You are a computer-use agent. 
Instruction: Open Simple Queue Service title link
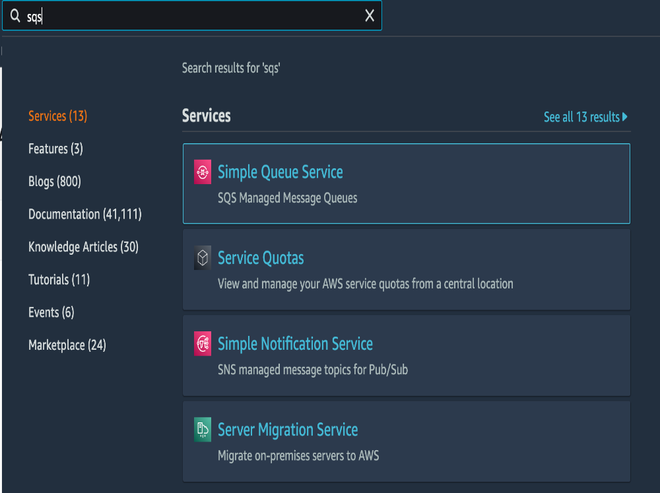pyautogui.click(x=280, y=172)
